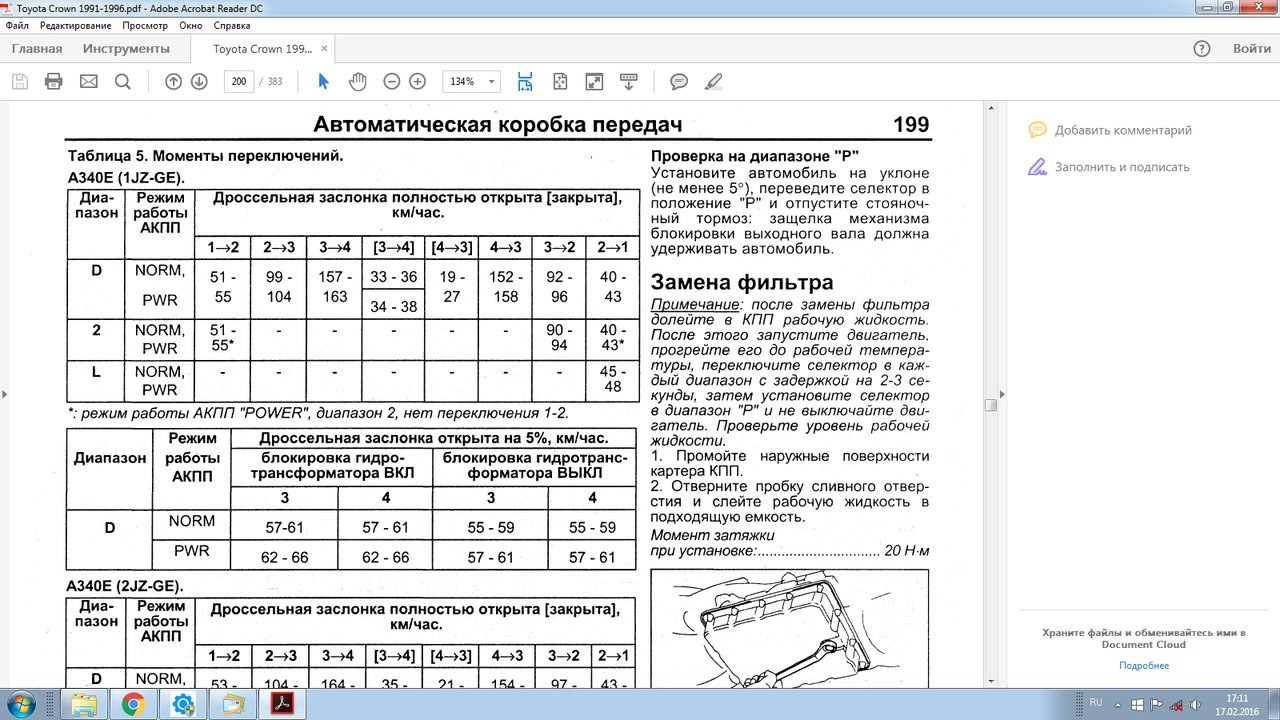1280x720 pixels.
Task: Zoom out with the minus icon
Action: (392, 81)
